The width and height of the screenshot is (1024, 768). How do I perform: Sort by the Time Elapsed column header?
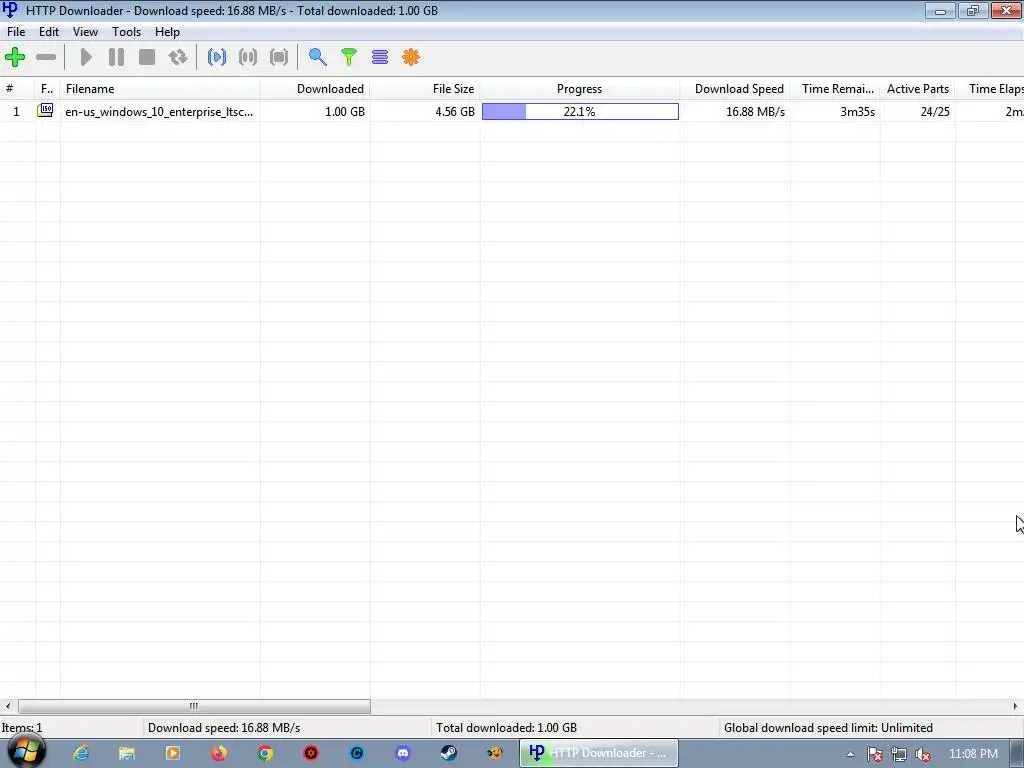point(990,89)
